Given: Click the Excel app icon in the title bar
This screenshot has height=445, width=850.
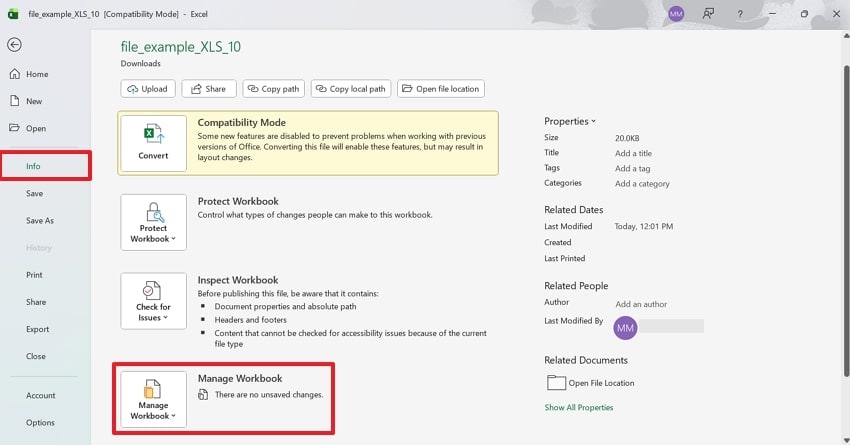Looking at the screenshot, I should pos(13,14).
